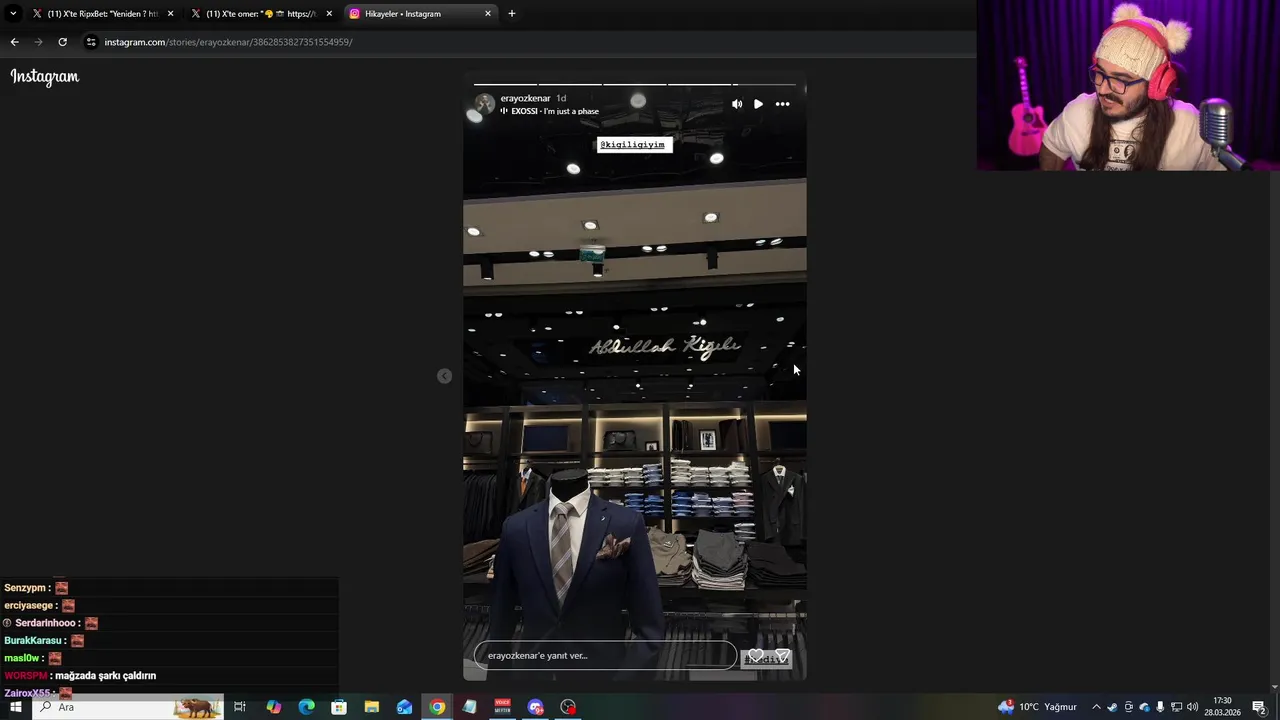1280x720 pixels.
Task: Click chat username BurakKarasu
Action: coord(32,641)
